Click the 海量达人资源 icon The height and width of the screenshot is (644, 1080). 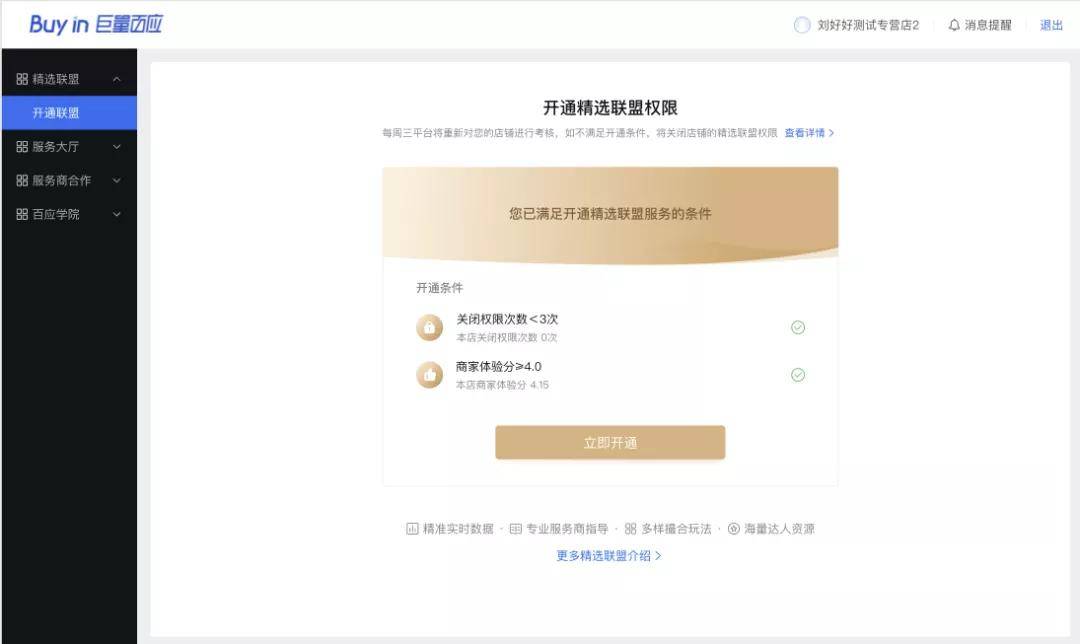[734, 529]
